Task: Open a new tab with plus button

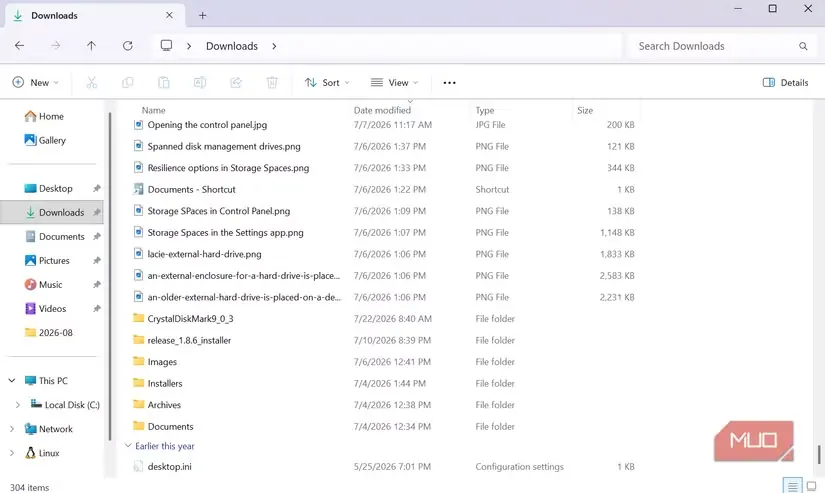Action: coord(203,15)
